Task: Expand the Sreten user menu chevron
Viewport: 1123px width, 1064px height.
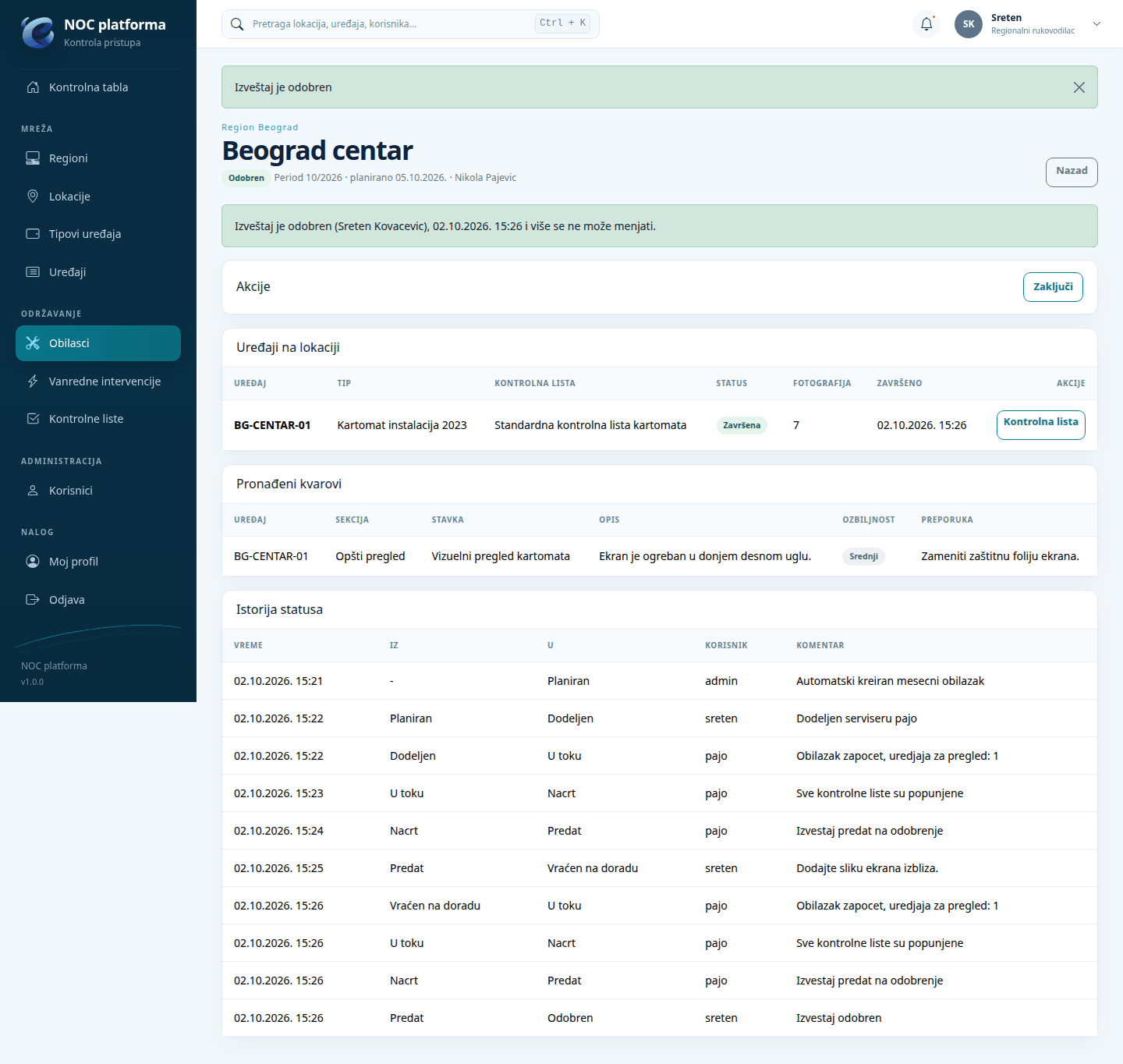Action: (1096, 24)
